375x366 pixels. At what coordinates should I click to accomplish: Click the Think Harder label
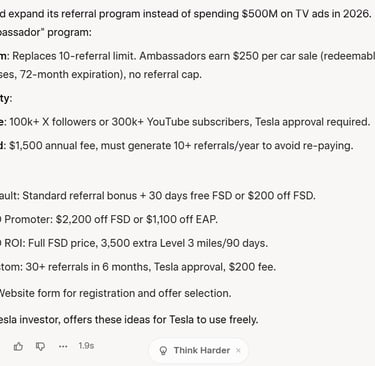pos(202,350)
